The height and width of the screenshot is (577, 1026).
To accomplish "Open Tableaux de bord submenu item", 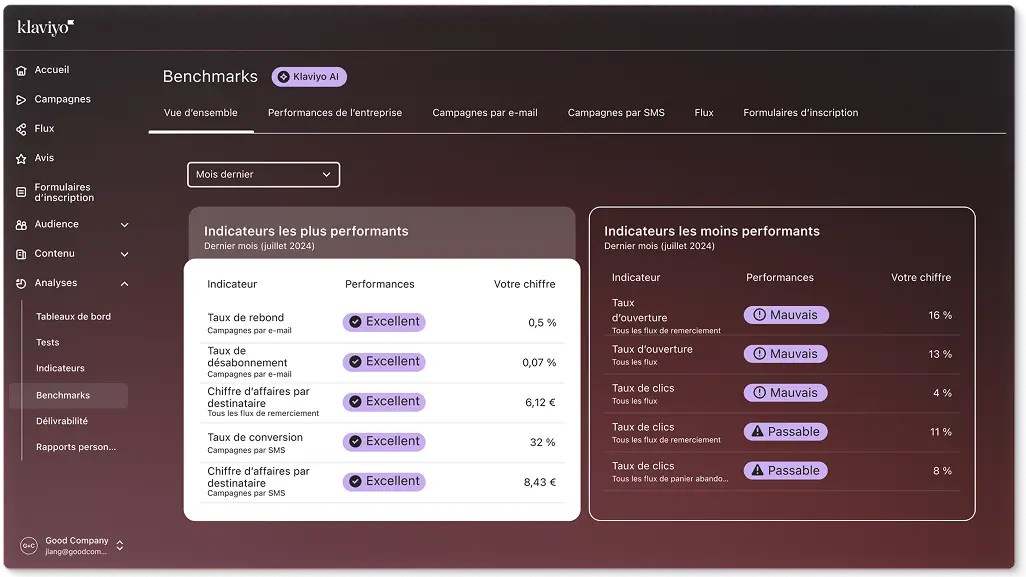I will click(73, 317).
